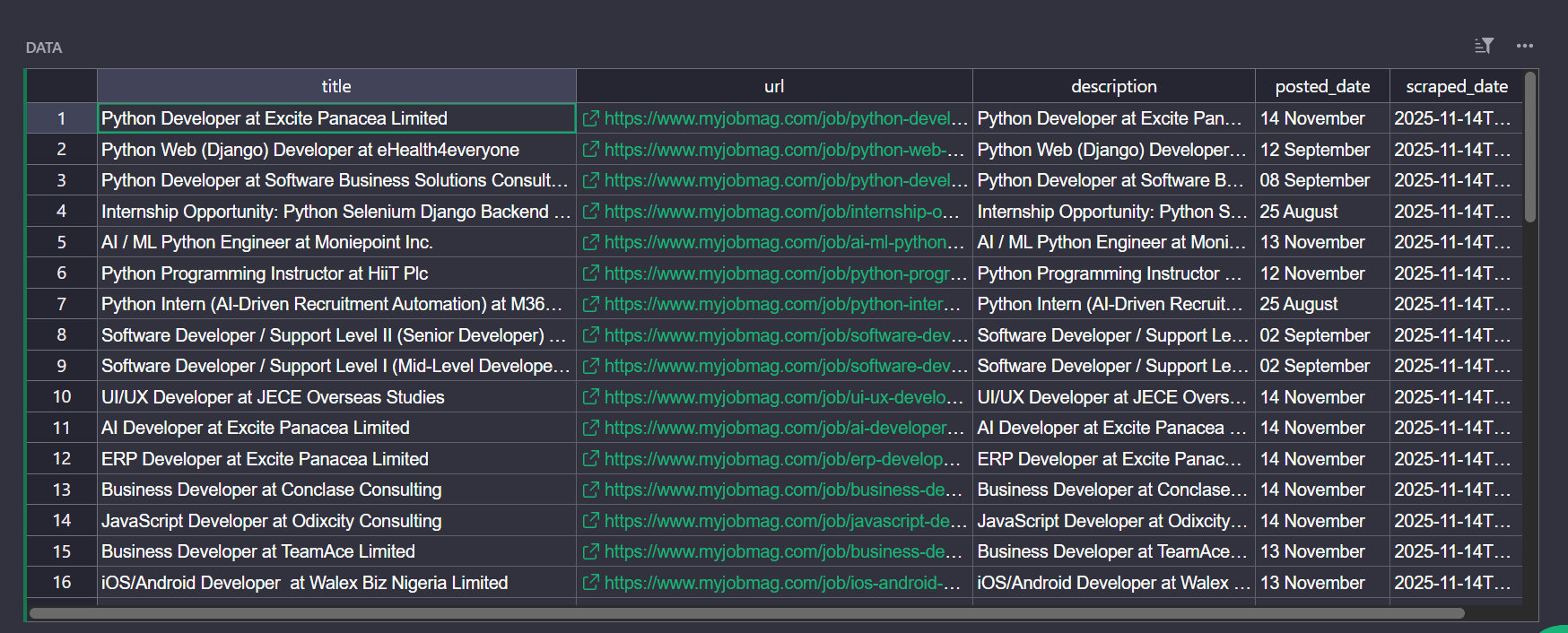This screenshot has width=1568, height=633.
Task: Select '02 September' date in row 8
Action: [x=1322, y=335]
